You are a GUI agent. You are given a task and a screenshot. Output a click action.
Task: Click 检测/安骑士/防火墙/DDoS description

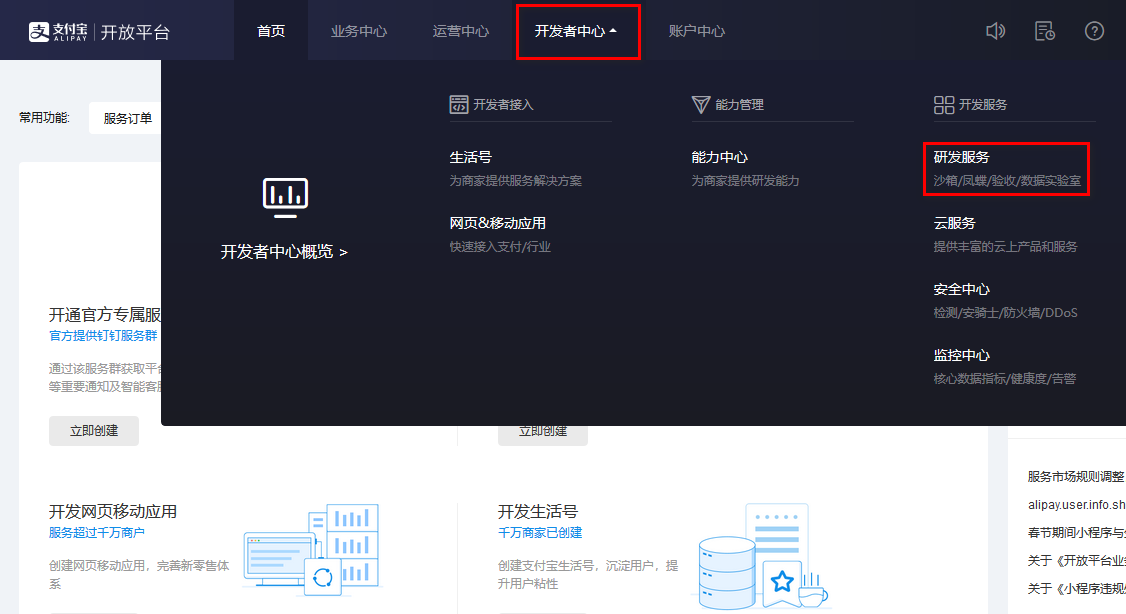tap(1005, 313)
